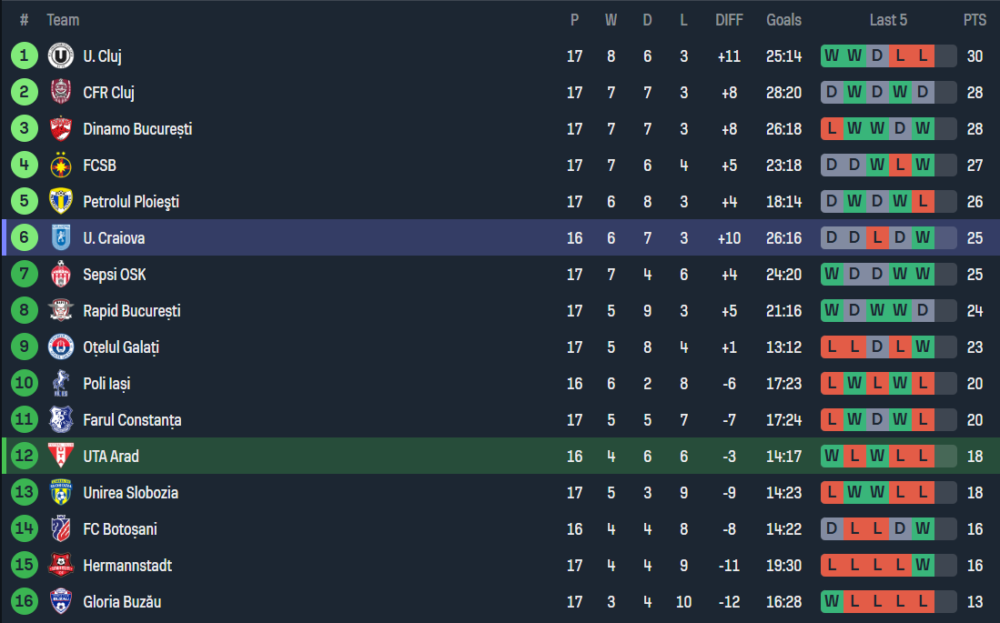Click U. Cluj's most recent loss result
The height and width of the screenshot is (623, 1000).
[923, 56]
